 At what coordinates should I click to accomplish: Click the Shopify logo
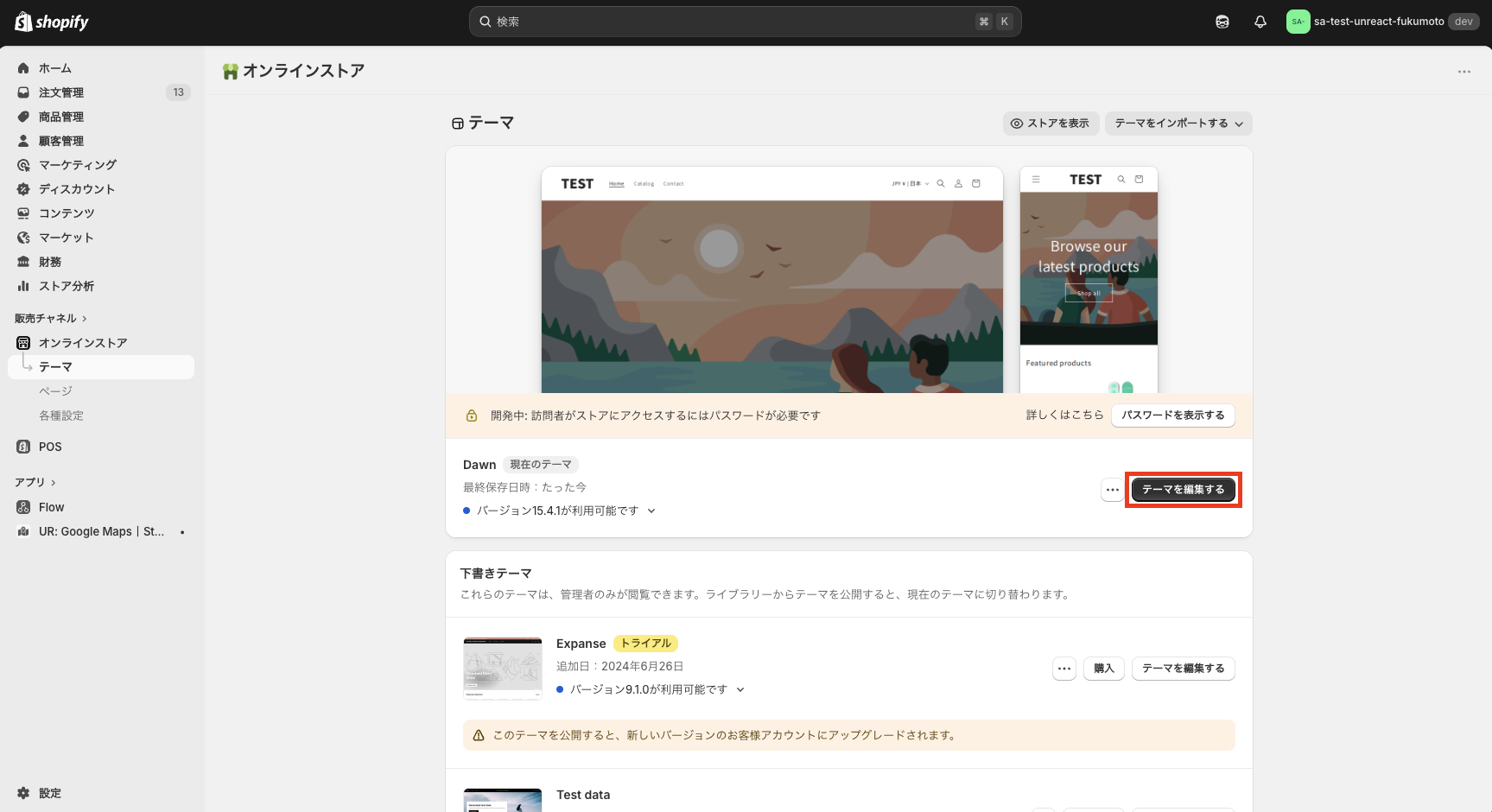[x=52, y=22]
